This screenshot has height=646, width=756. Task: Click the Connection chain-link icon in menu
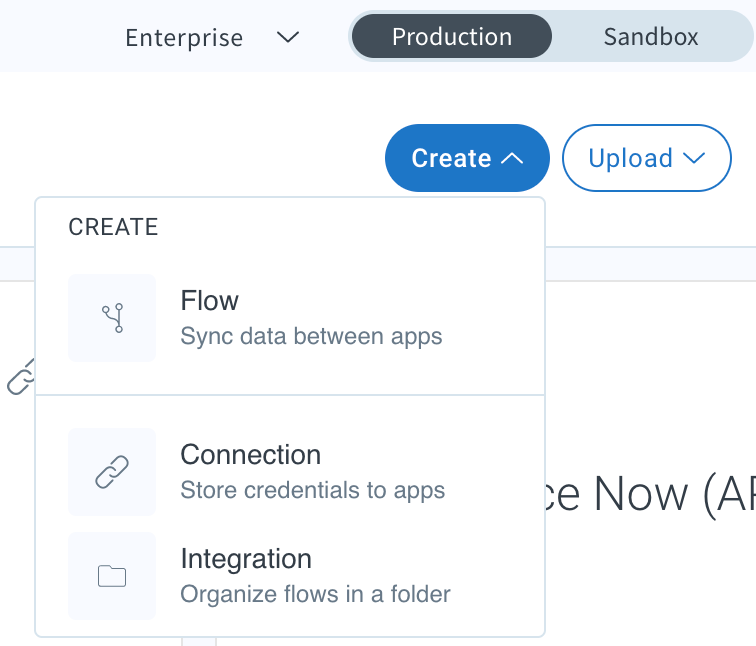pyautogui.click(x=112, y=472)
